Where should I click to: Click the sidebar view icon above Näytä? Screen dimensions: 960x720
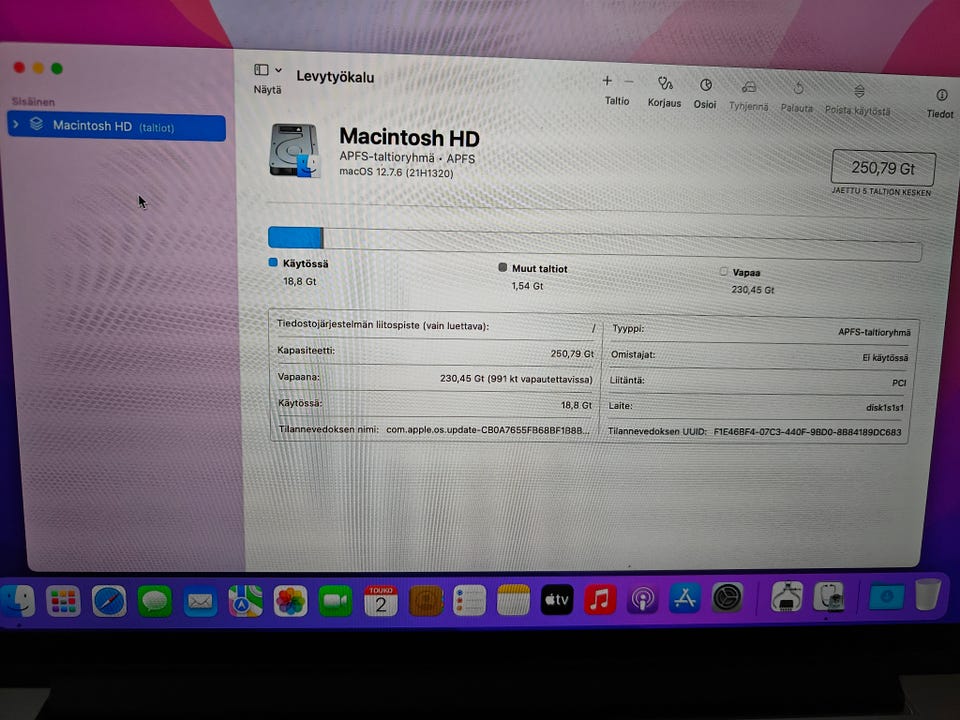261,70
